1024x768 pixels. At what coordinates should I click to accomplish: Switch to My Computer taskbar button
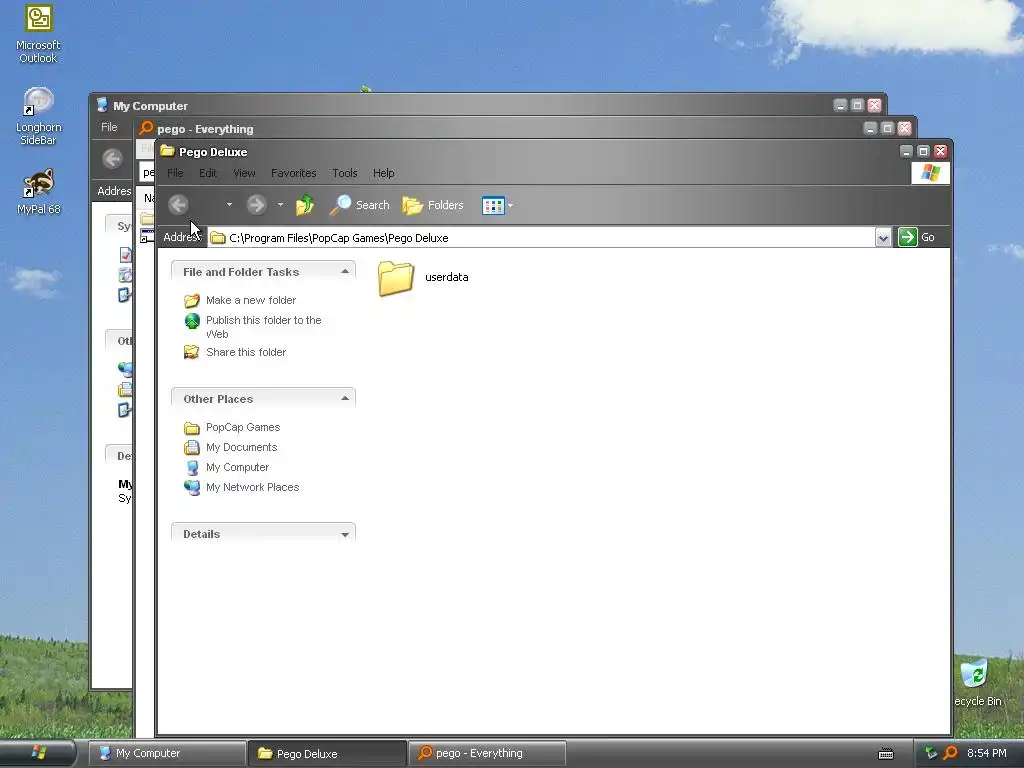167,753
